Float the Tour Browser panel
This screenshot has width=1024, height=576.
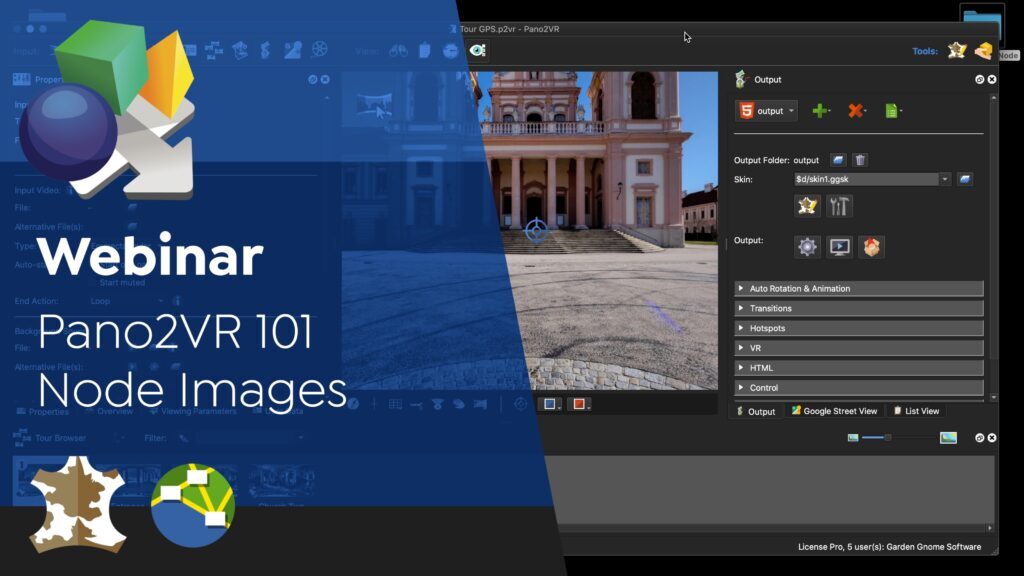pos(980,438)
